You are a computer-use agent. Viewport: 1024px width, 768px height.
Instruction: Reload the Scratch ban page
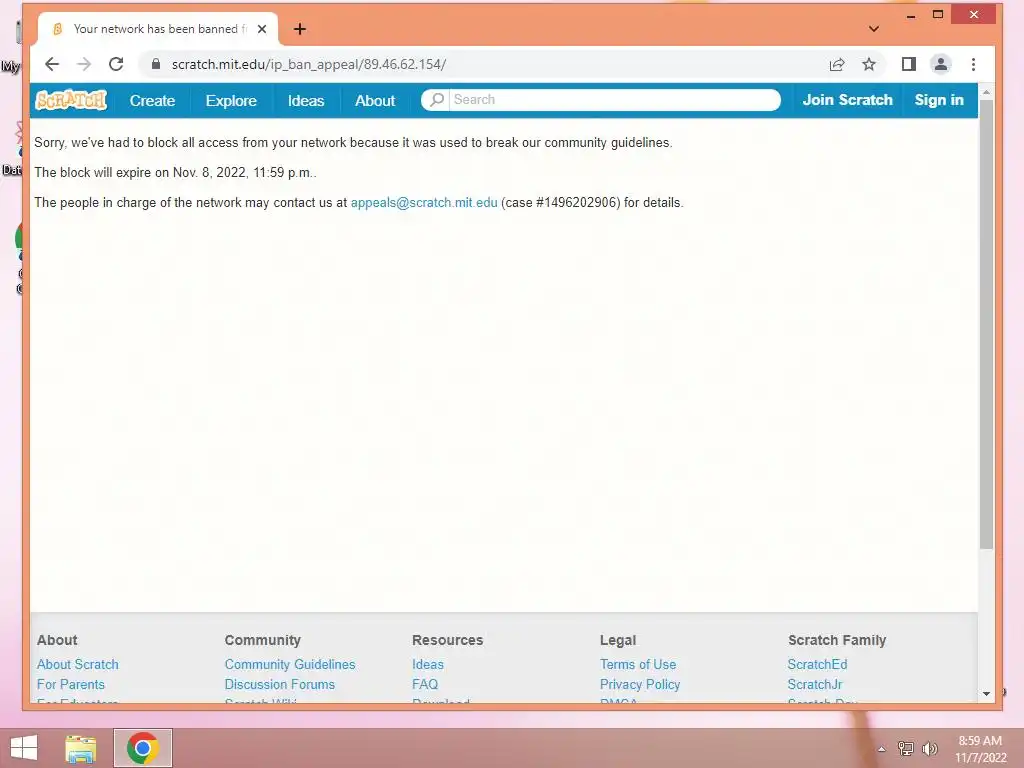pyautogui.click(x=116, y=64)
